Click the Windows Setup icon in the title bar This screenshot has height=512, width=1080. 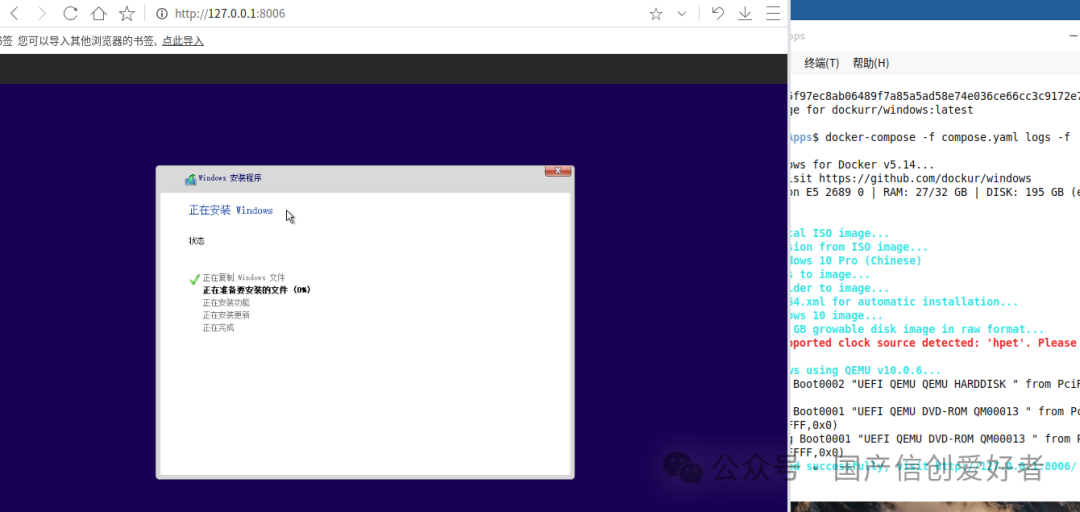(x=190, y=179)
